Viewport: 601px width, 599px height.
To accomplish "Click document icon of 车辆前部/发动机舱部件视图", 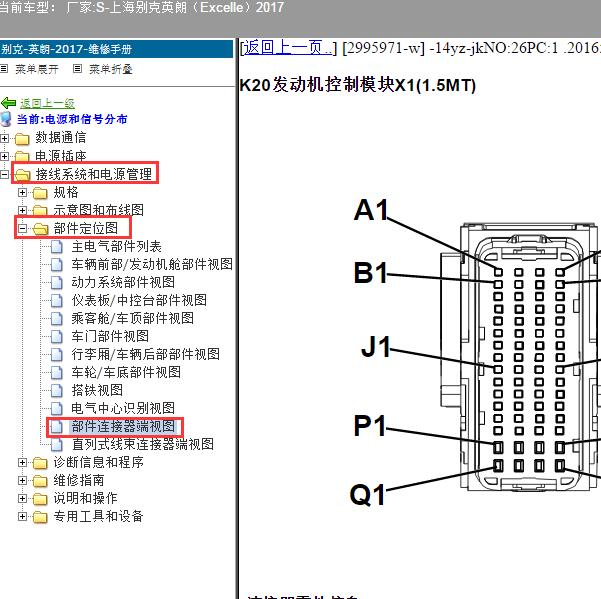I will (x=57, y=265).
